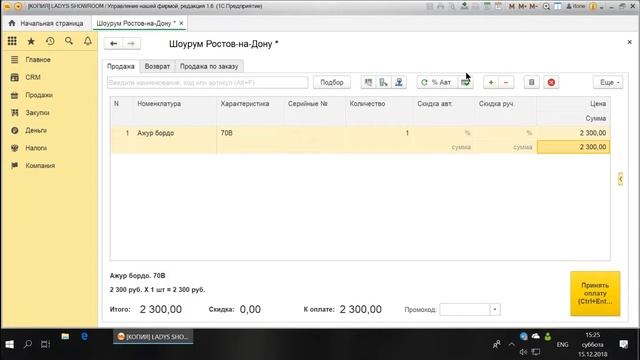Screen dimensions: 640x360
Task: Click the highlighted sum cell 2 300,00
Action: coord(573,147)
